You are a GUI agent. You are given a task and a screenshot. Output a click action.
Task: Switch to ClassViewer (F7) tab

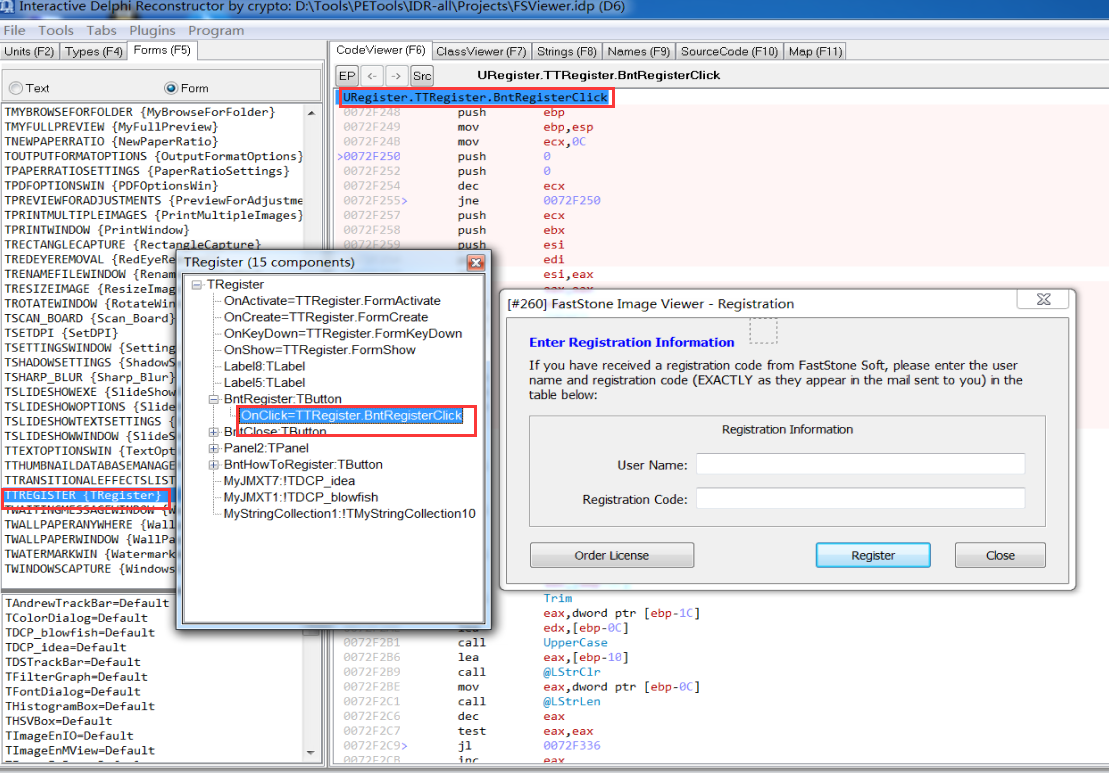point(481,52)
